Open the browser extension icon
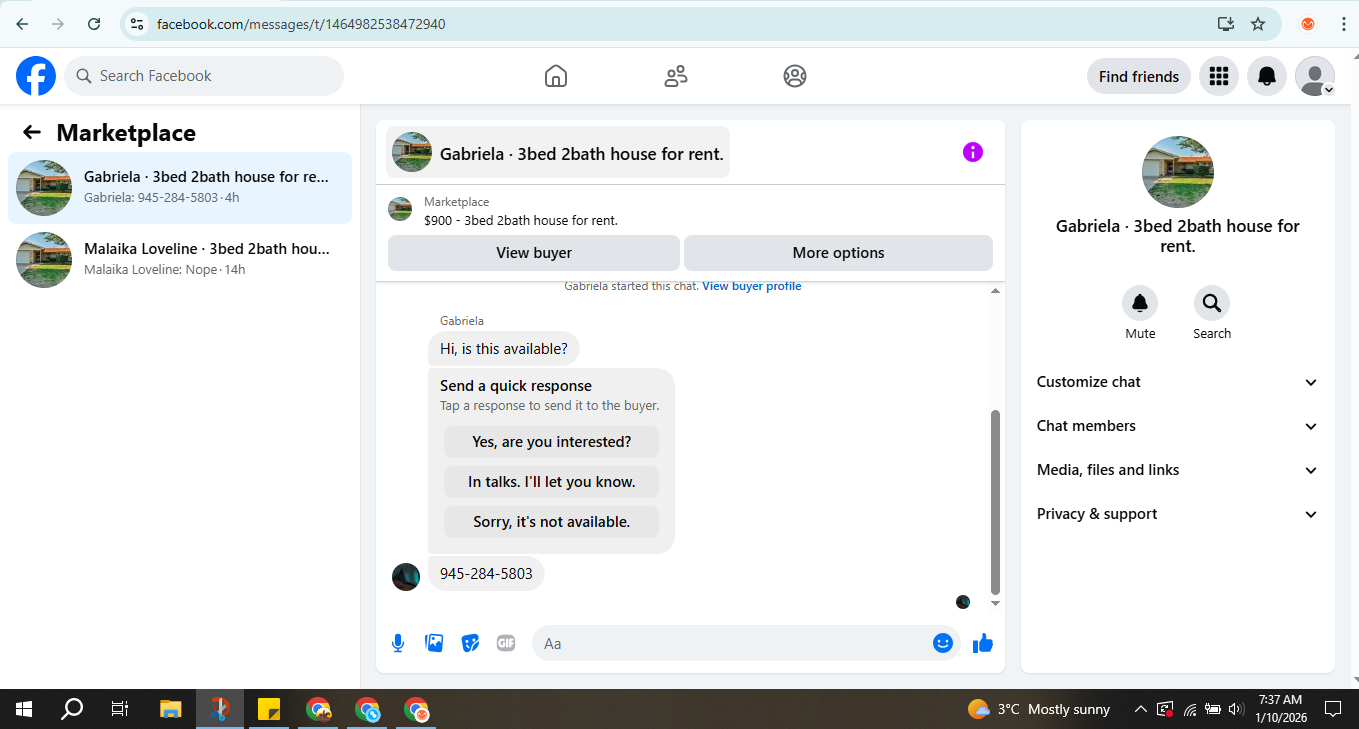 1308,24
